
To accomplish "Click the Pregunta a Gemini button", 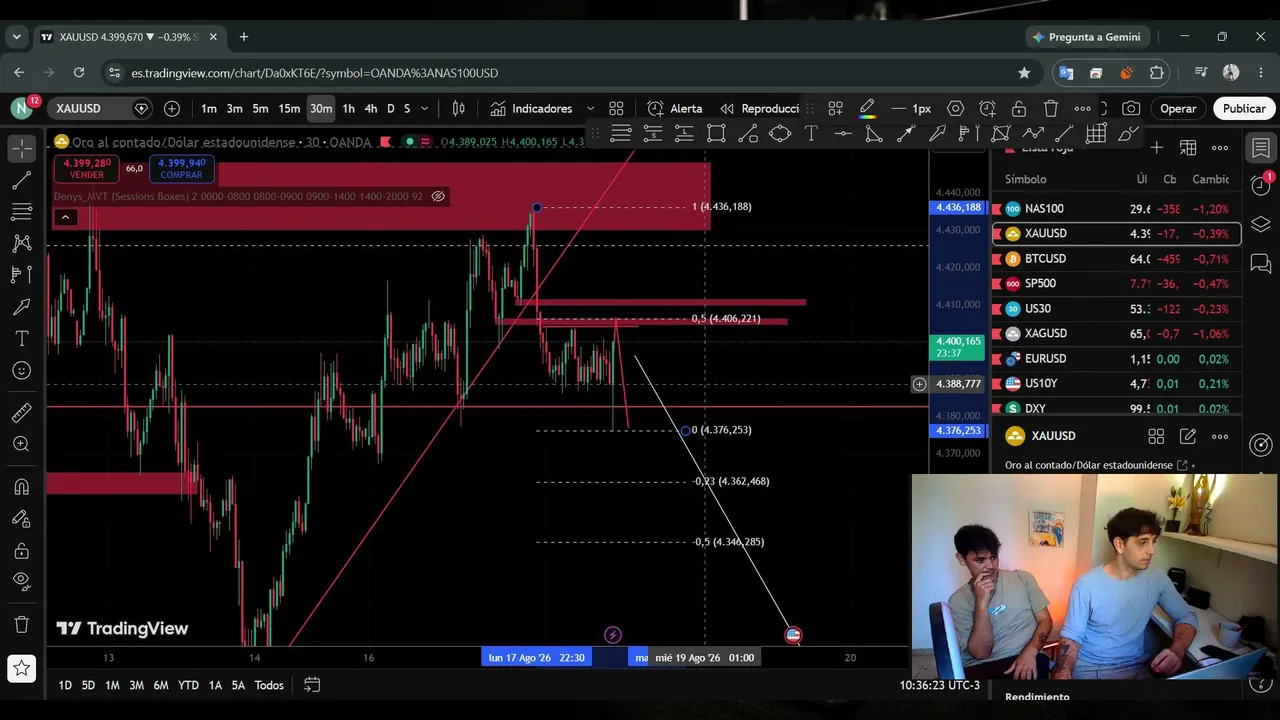I will click(x=1086, y=37).
